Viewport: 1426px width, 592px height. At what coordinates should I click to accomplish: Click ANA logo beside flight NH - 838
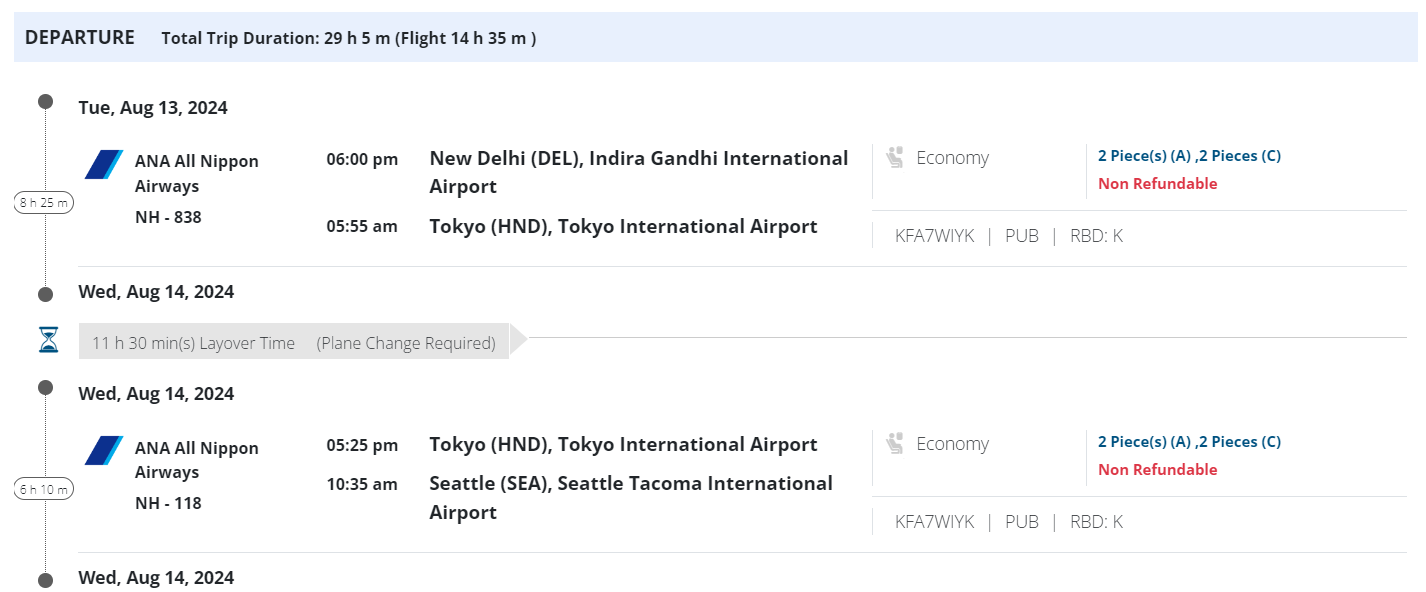pos(104,164)
